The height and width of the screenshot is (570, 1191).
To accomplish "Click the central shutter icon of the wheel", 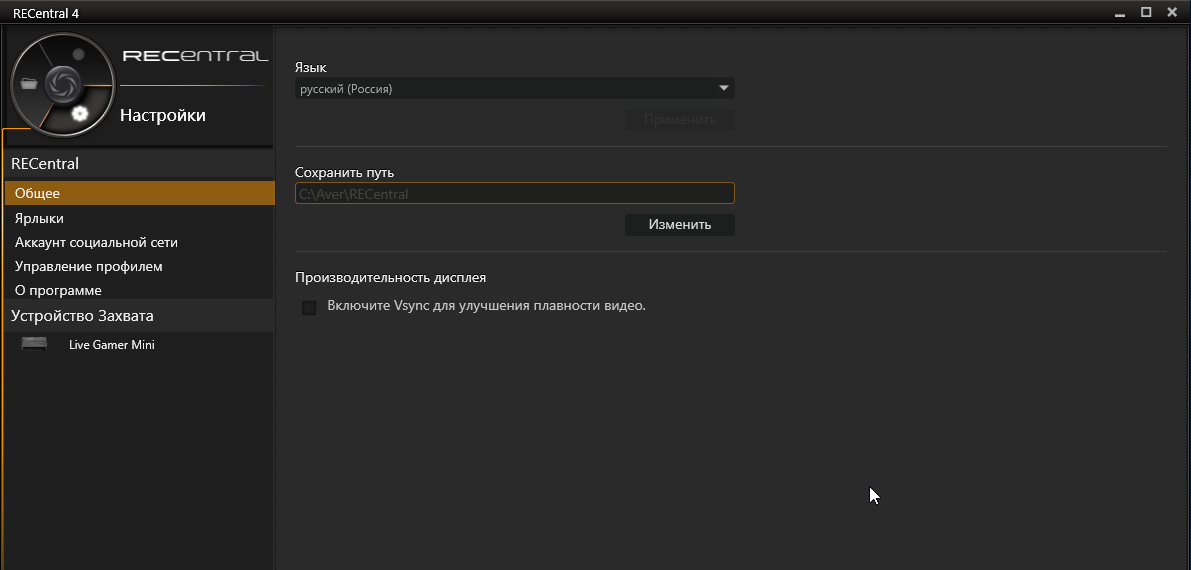I will (60, 83).
